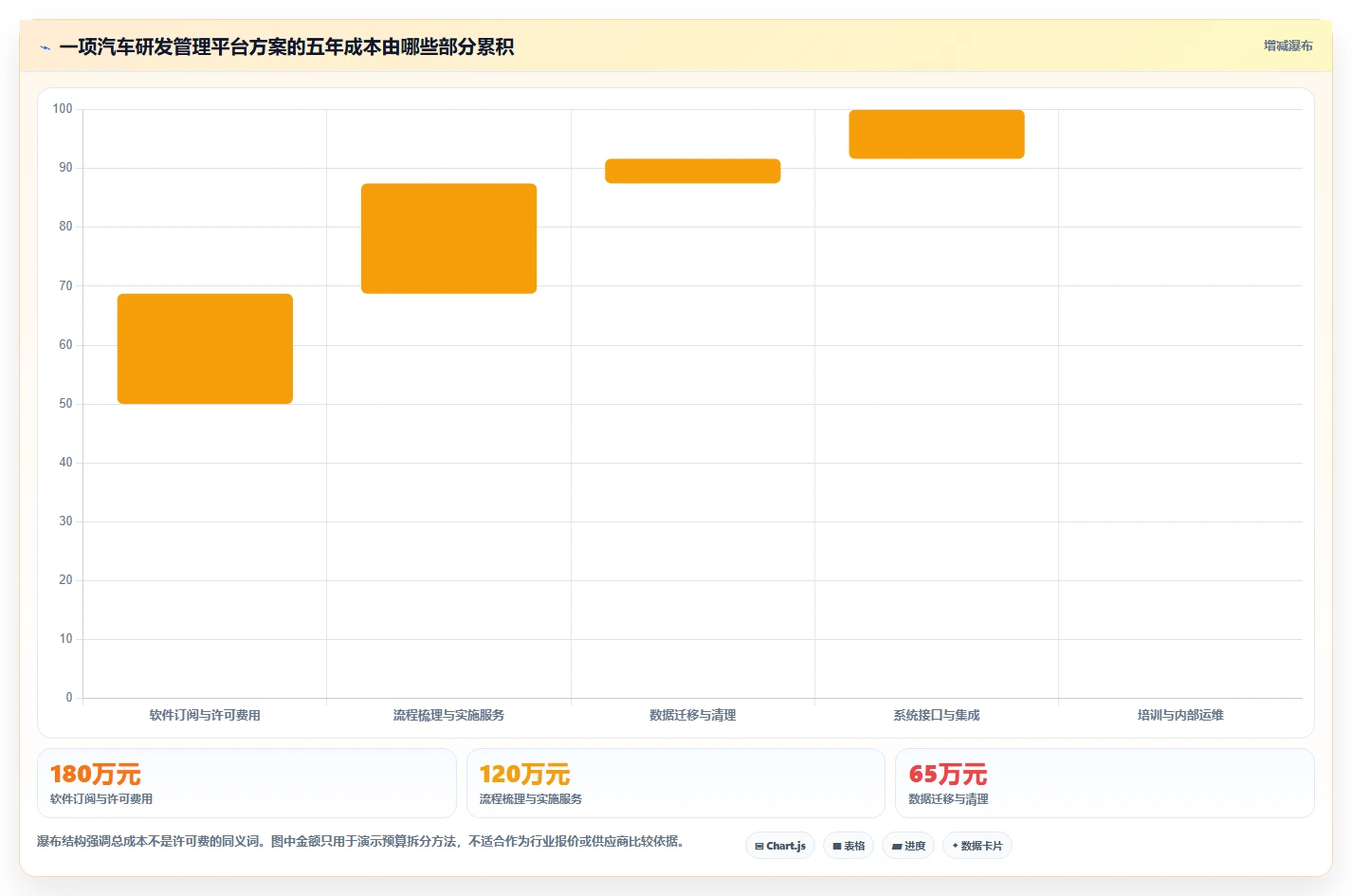Click the 180万元 summary card
Image resolution: width=1352 pixels, height=896 pixels.
coord(247,783)
